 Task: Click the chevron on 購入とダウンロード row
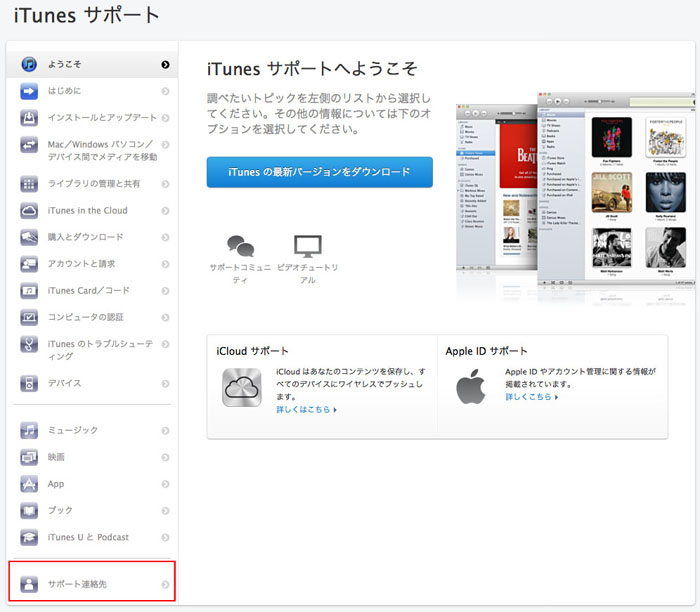165,237
